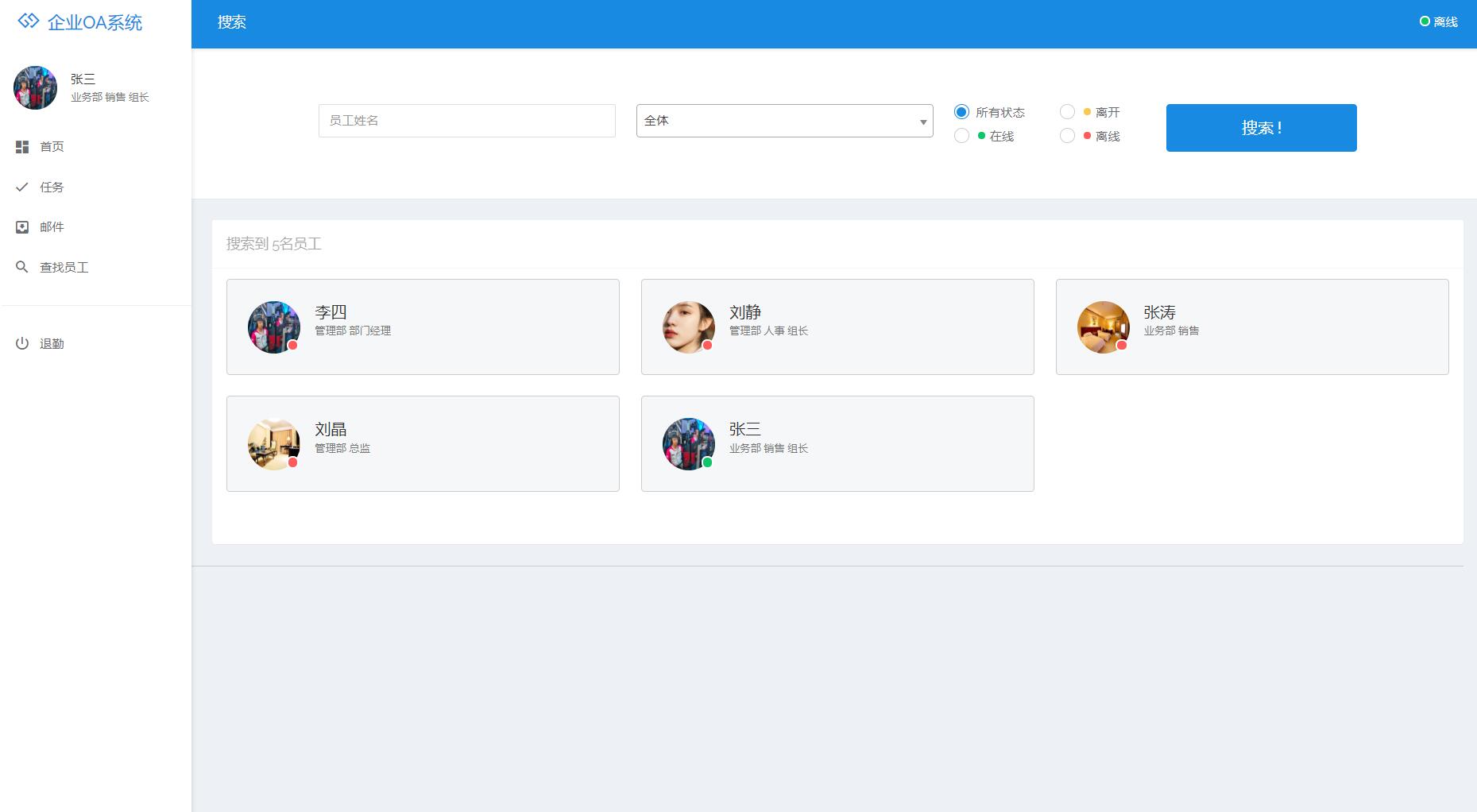
Task: Select the 离线 status radio button
Action: [1067, 136]
